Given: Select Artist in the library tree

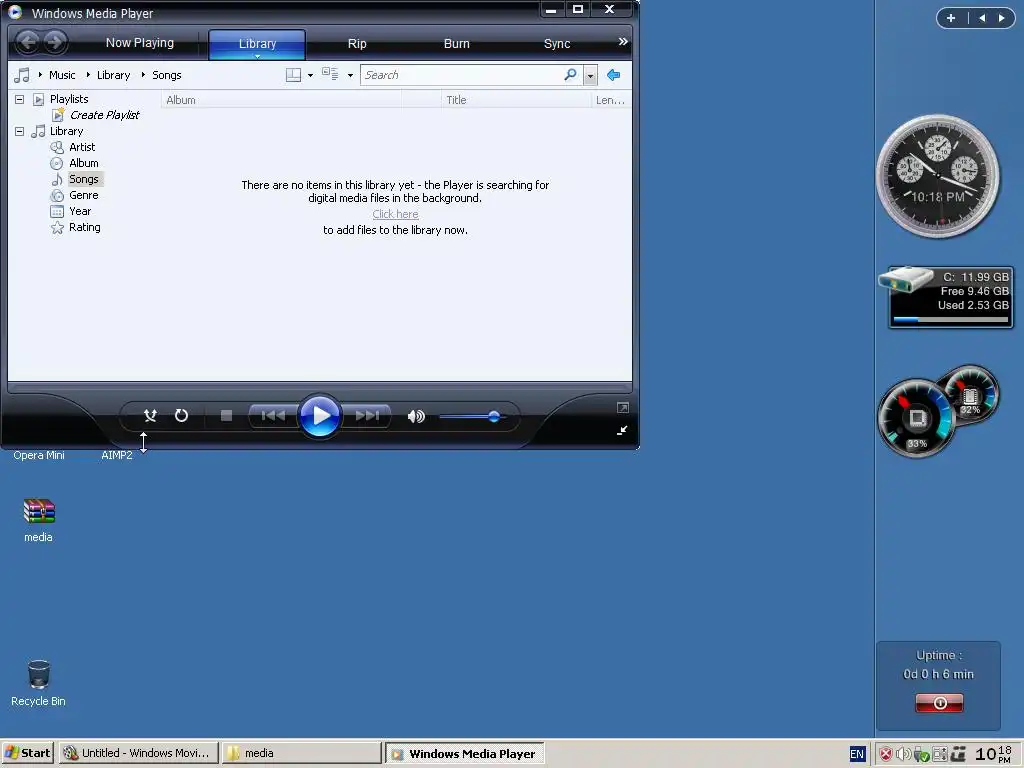Looking at the screenshot, I should coord(82,147).
